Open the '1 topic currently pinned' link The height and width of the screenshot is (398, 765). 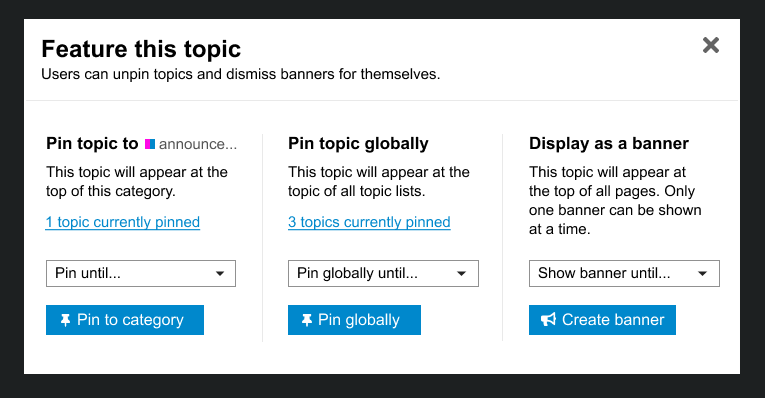pyautogui.click(x=122, y=222)
